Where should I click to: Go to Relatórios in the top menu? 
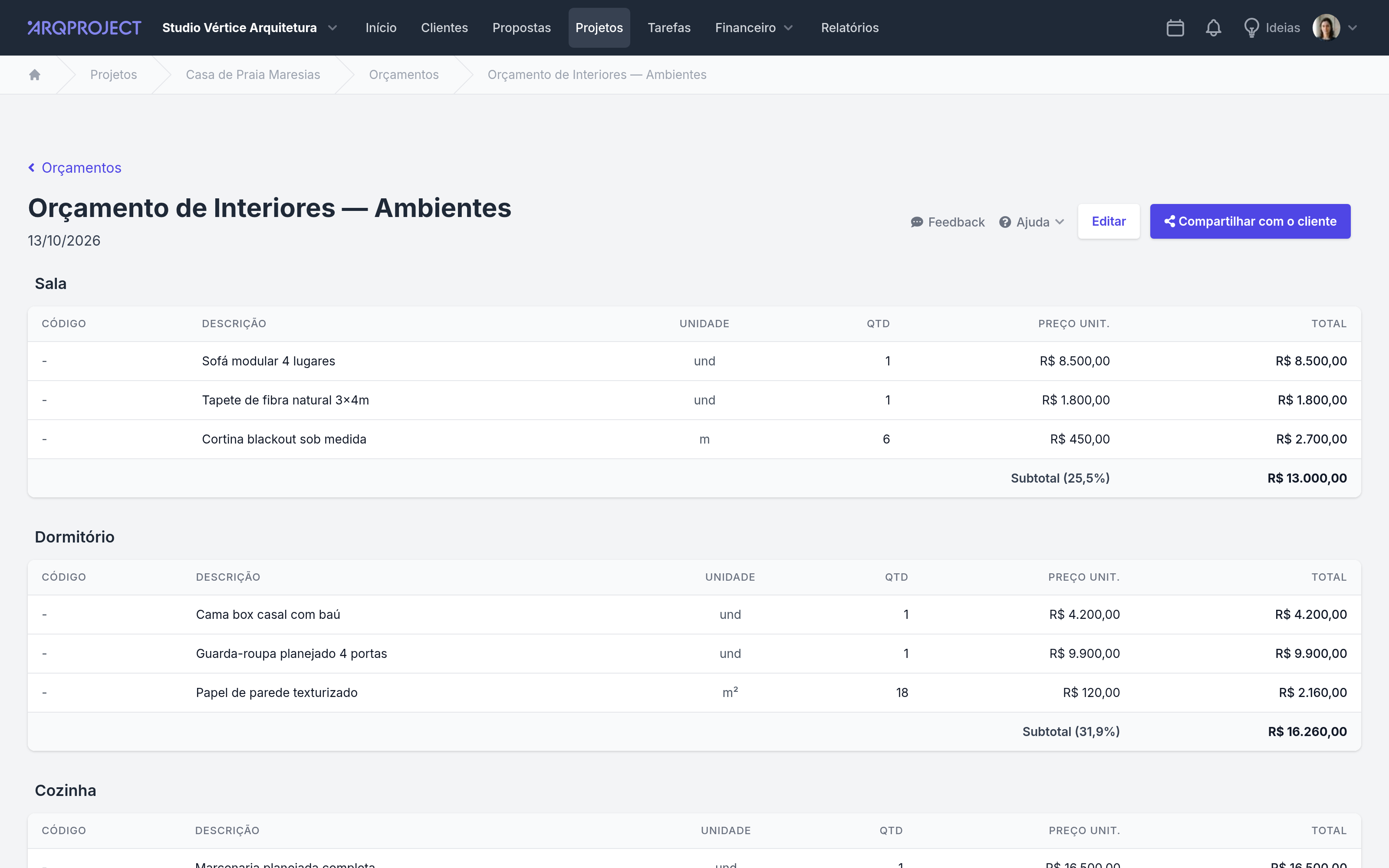coord(849,27)
